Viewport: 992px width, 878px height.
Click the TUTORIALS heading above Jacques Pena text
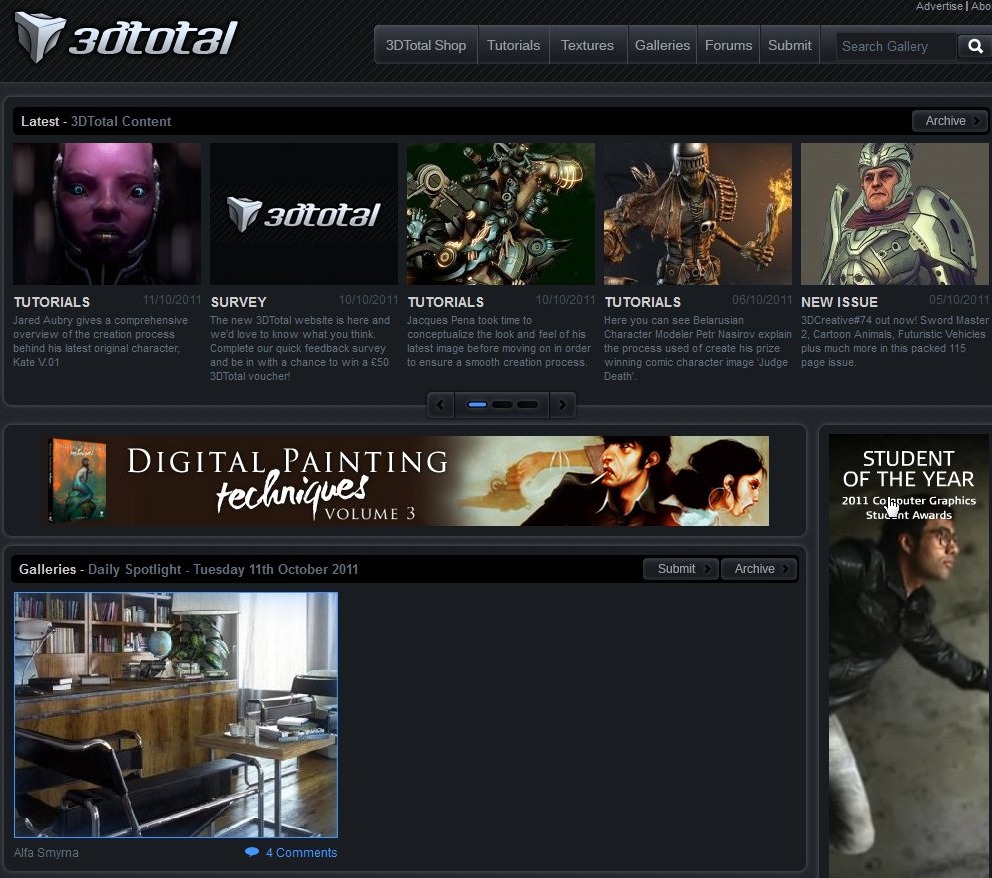[445, 302]
